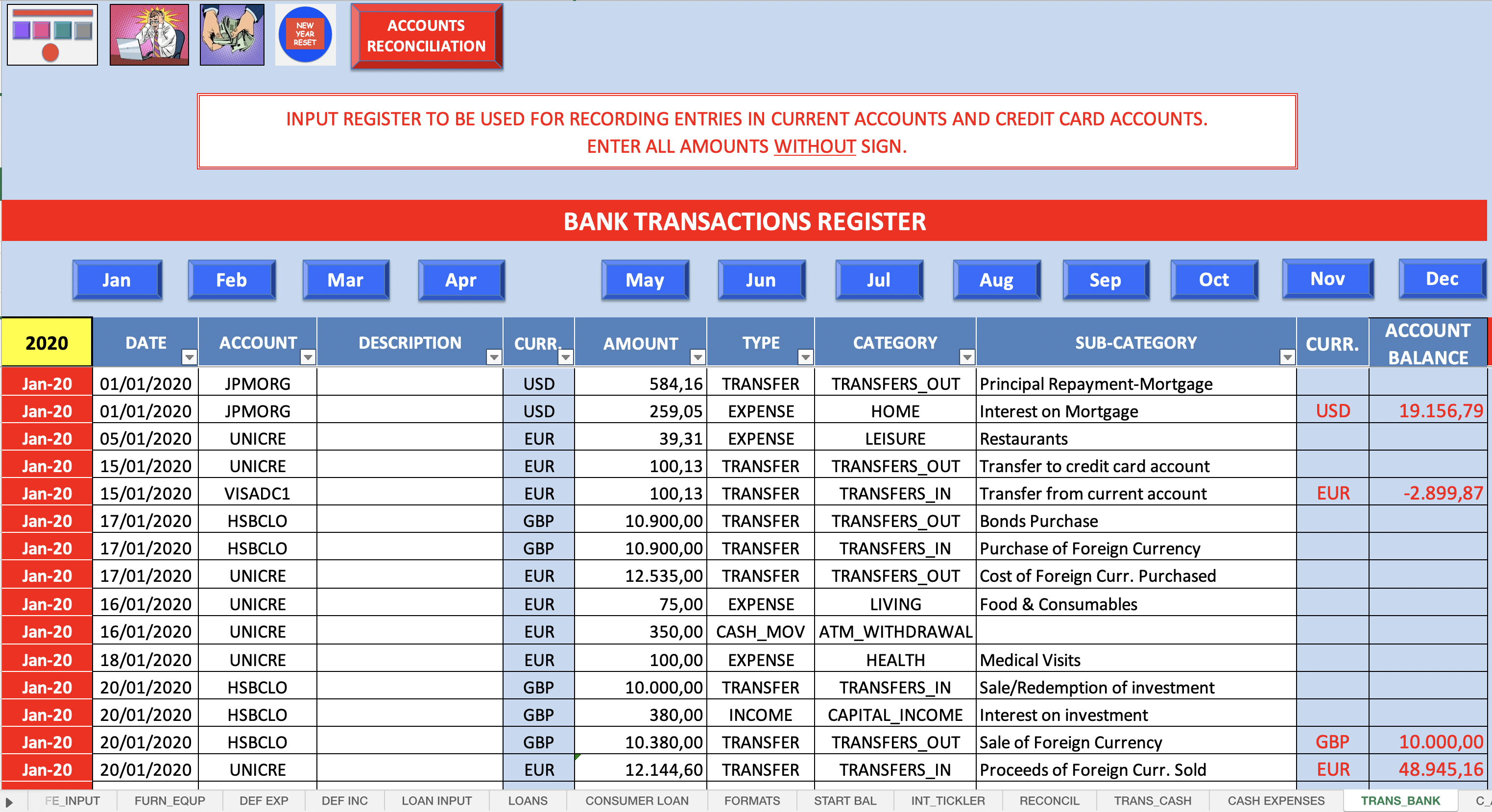
Task: Open the DEF EXP sheet tab
Action: pyautogui.click(x=264, y=800)
